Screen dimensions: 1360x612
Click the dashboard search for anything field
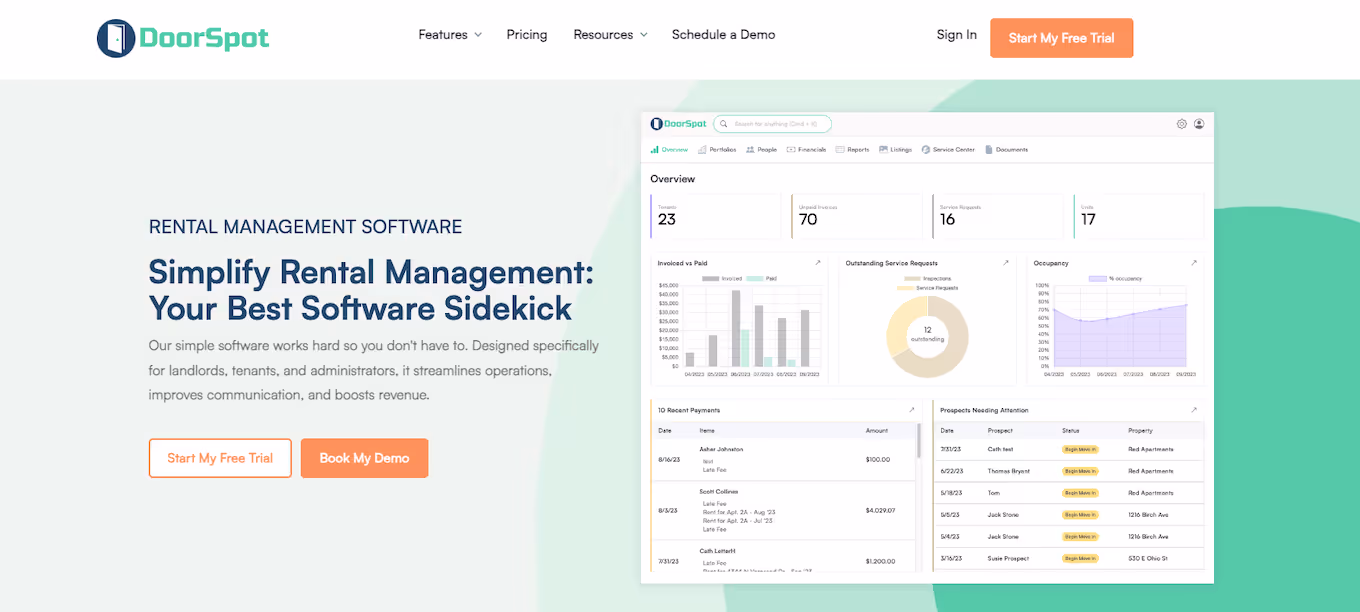tap(772, 124)
